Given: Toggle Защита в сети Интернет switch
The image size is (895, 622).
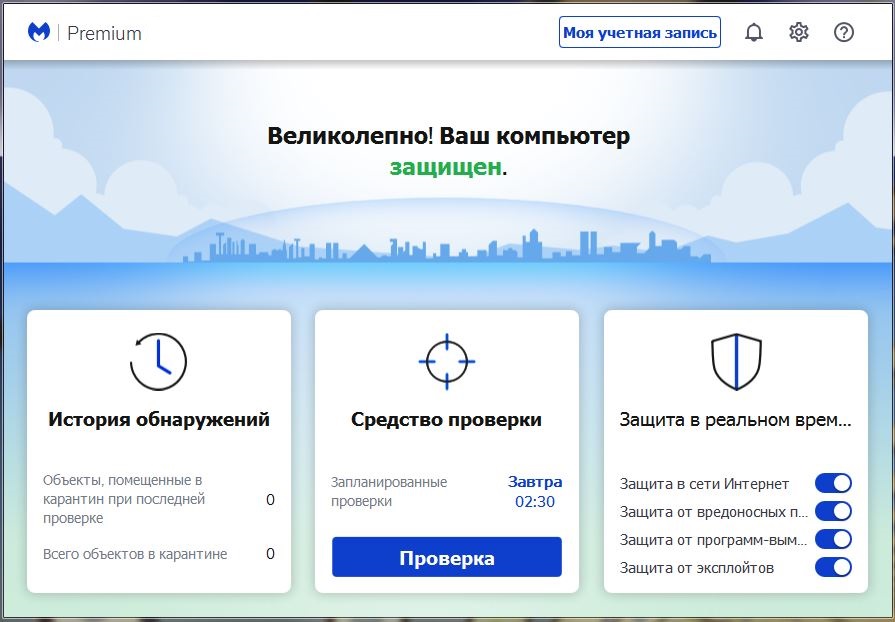Looking at the screenshot, I should tap(833, 483).
